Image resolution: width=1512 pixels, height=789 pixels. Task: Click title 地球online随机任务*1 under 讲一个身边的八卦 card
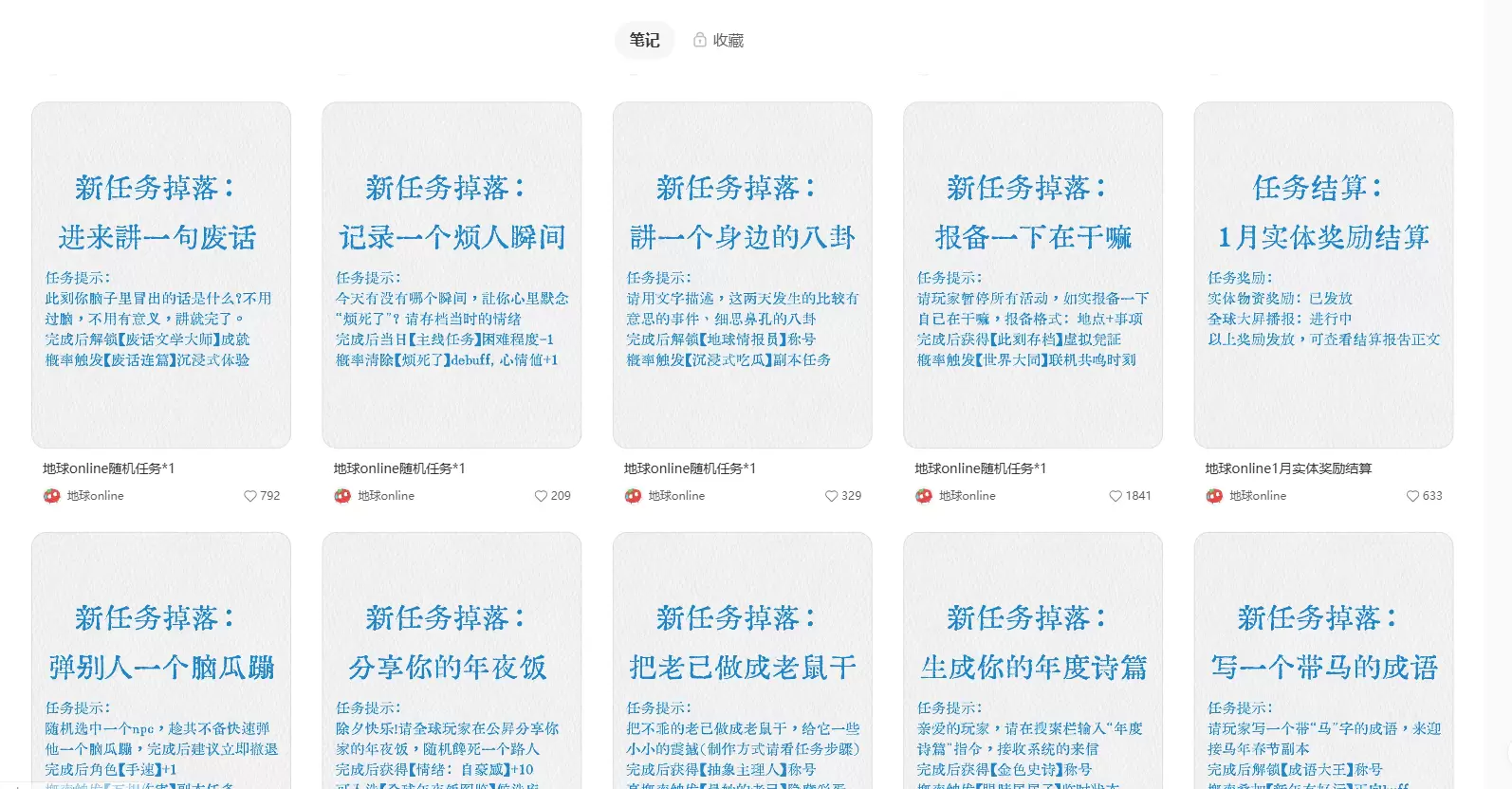pos(690,468)
